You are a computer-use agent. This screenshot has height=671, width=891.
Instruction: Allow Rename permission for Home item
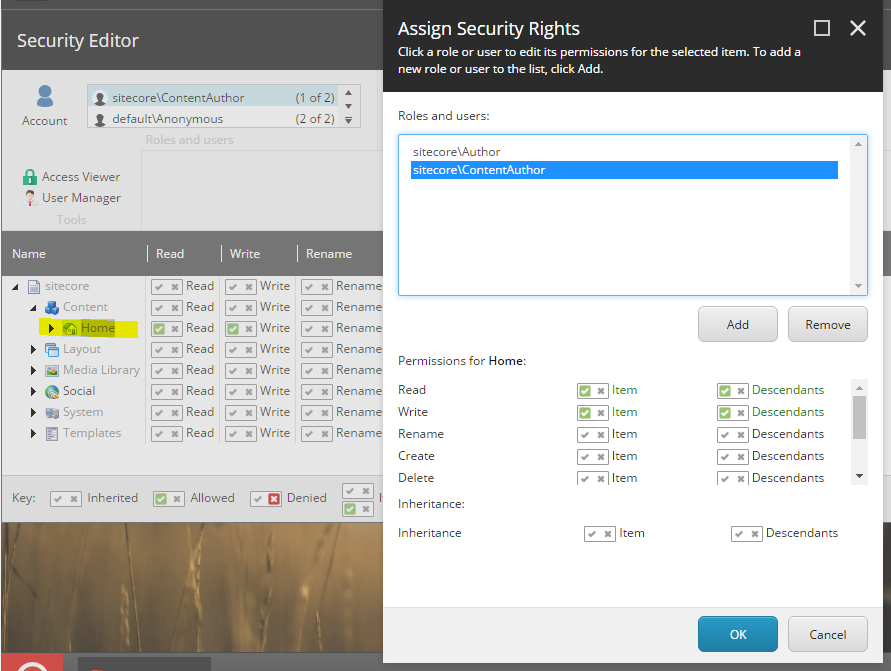585,435
